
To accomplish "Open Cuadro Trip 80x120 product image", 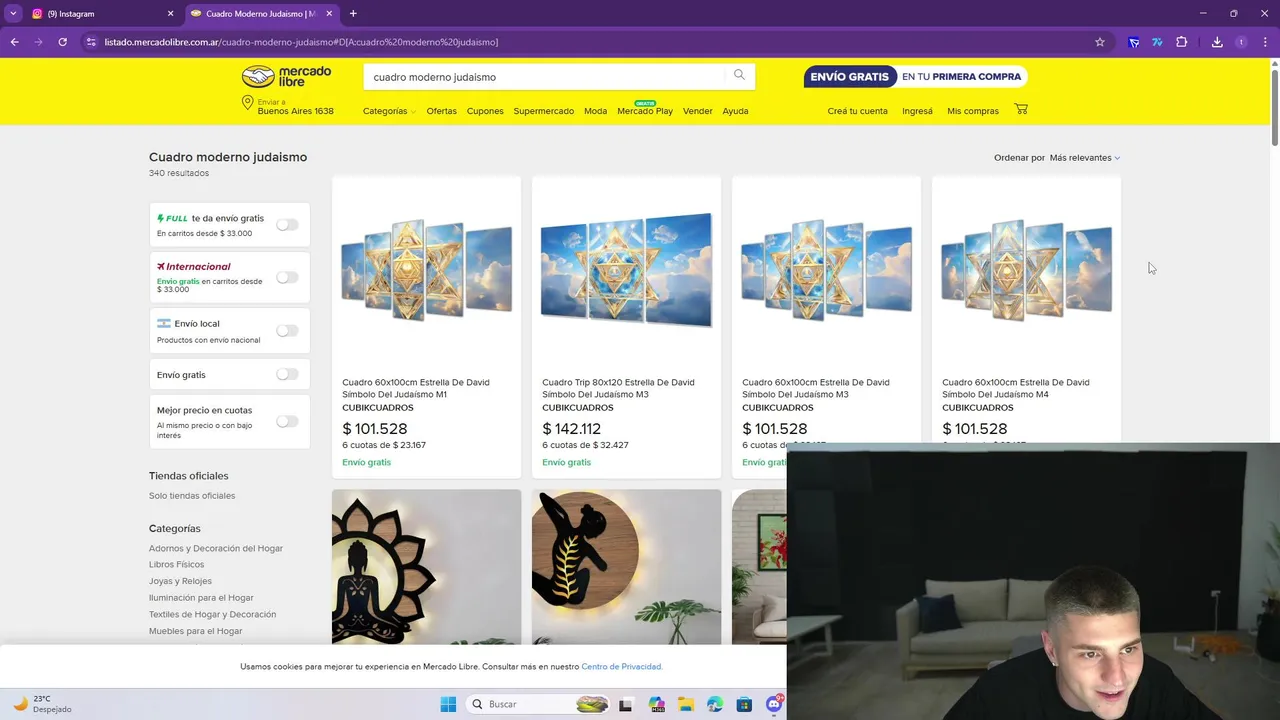I will [x=626, y=270].
